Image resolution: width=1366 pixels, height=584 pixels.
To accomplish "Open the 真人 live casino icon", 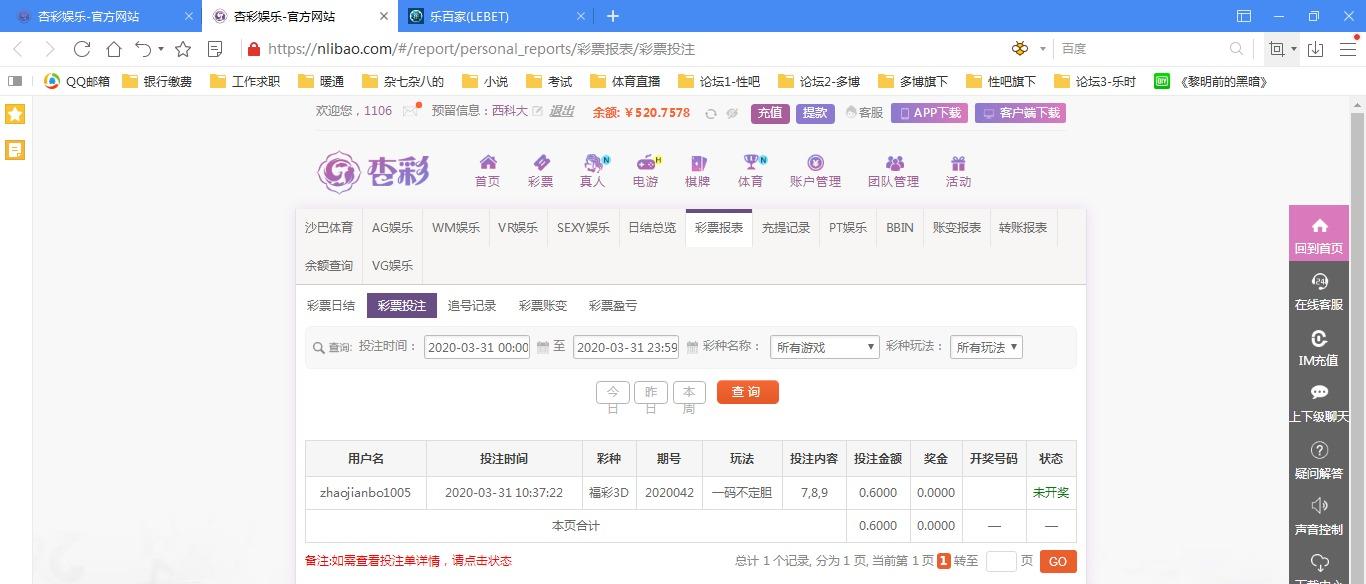I will pos(594,163).
